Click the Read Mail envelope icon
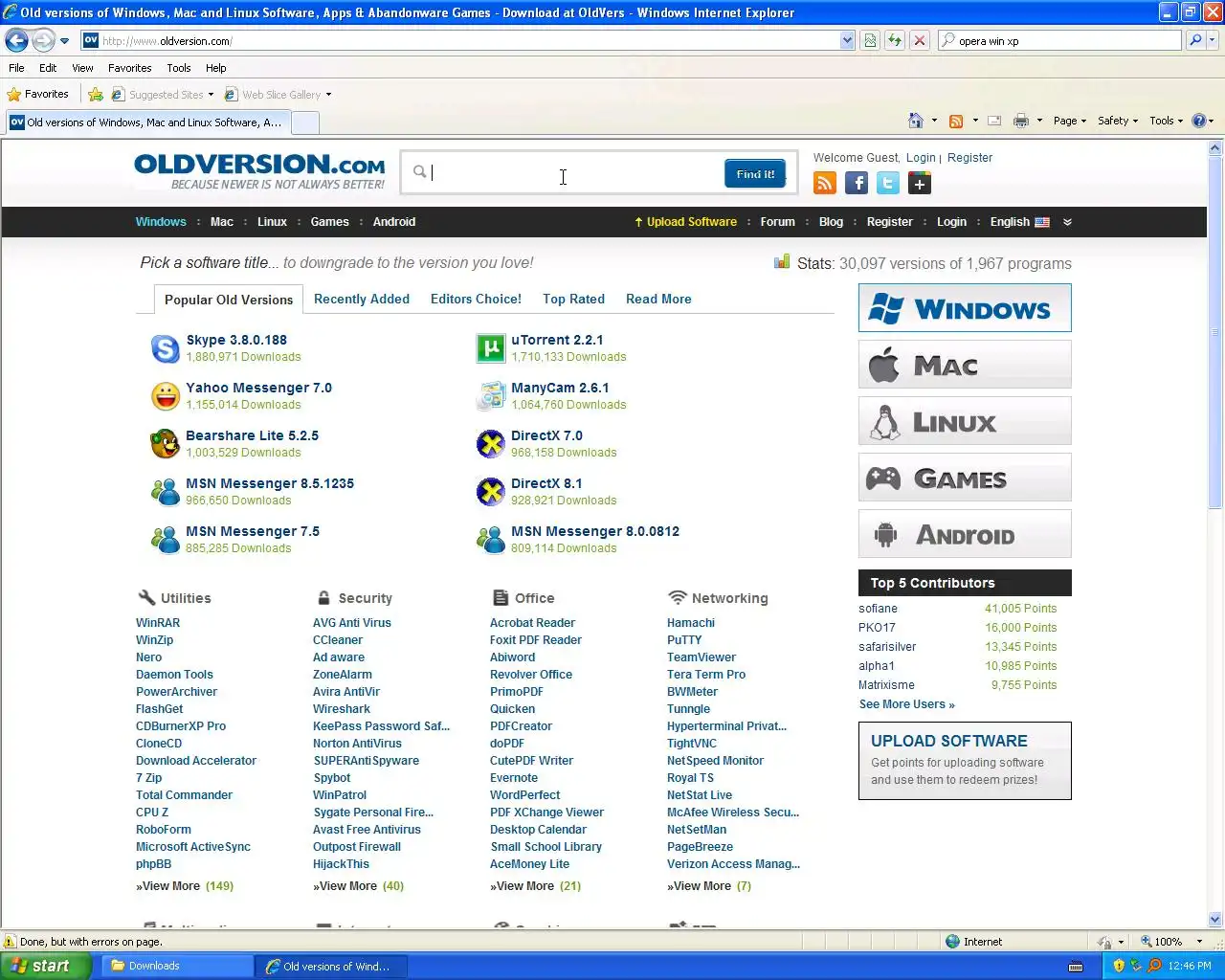The image size is (1225, 980). tap(994, 121)
